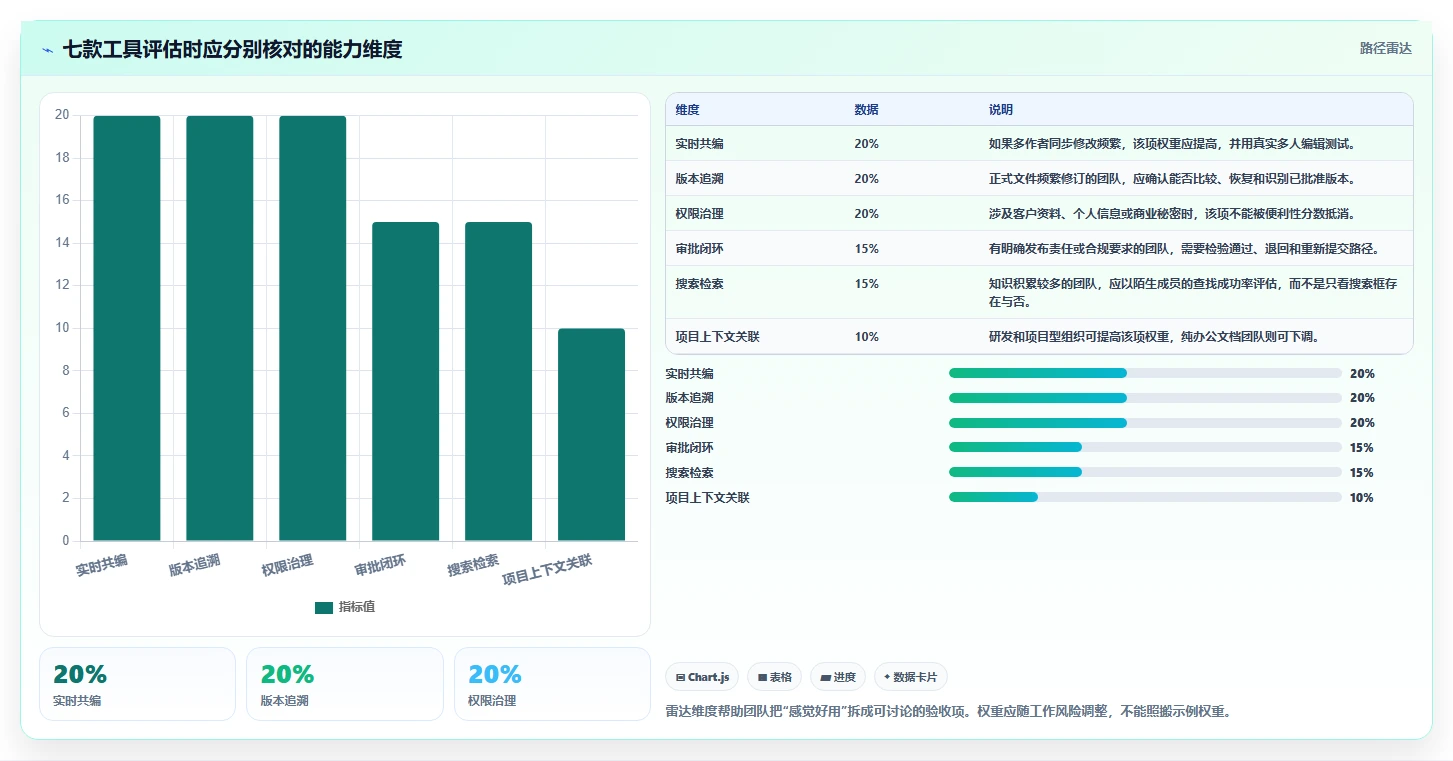Select the 进度 tag chip
Viewport: 1453px width, 761px height.
click(x=838, y=677)
